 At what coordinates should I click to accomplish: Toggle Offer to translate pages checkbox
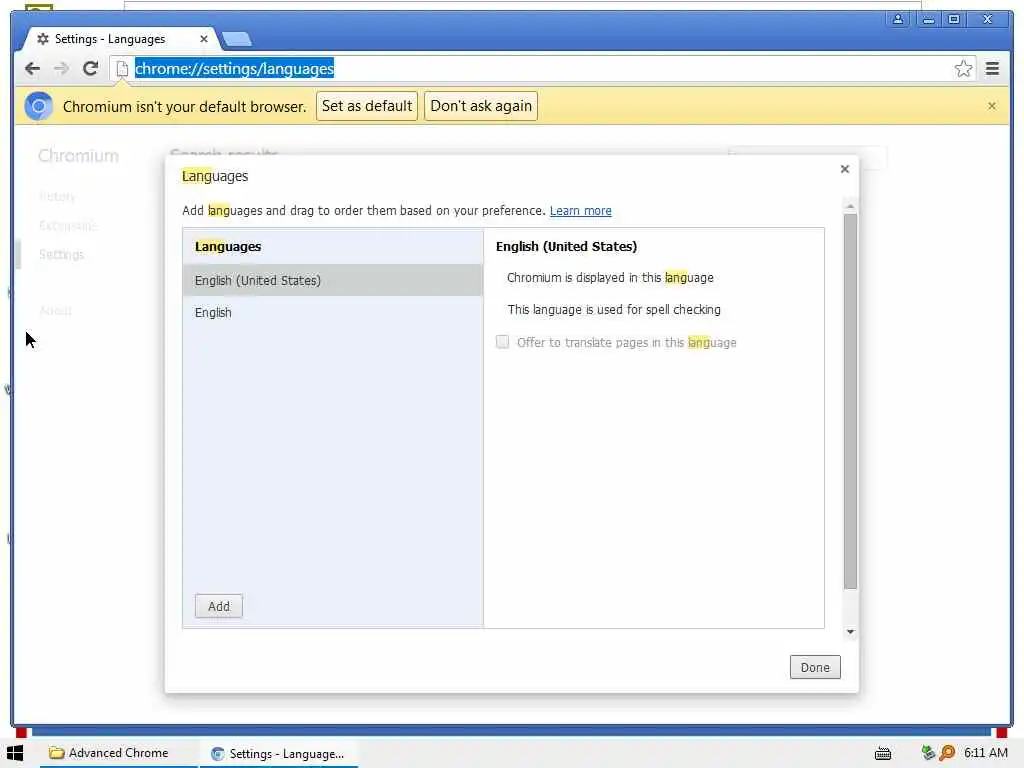click(502, 342)
